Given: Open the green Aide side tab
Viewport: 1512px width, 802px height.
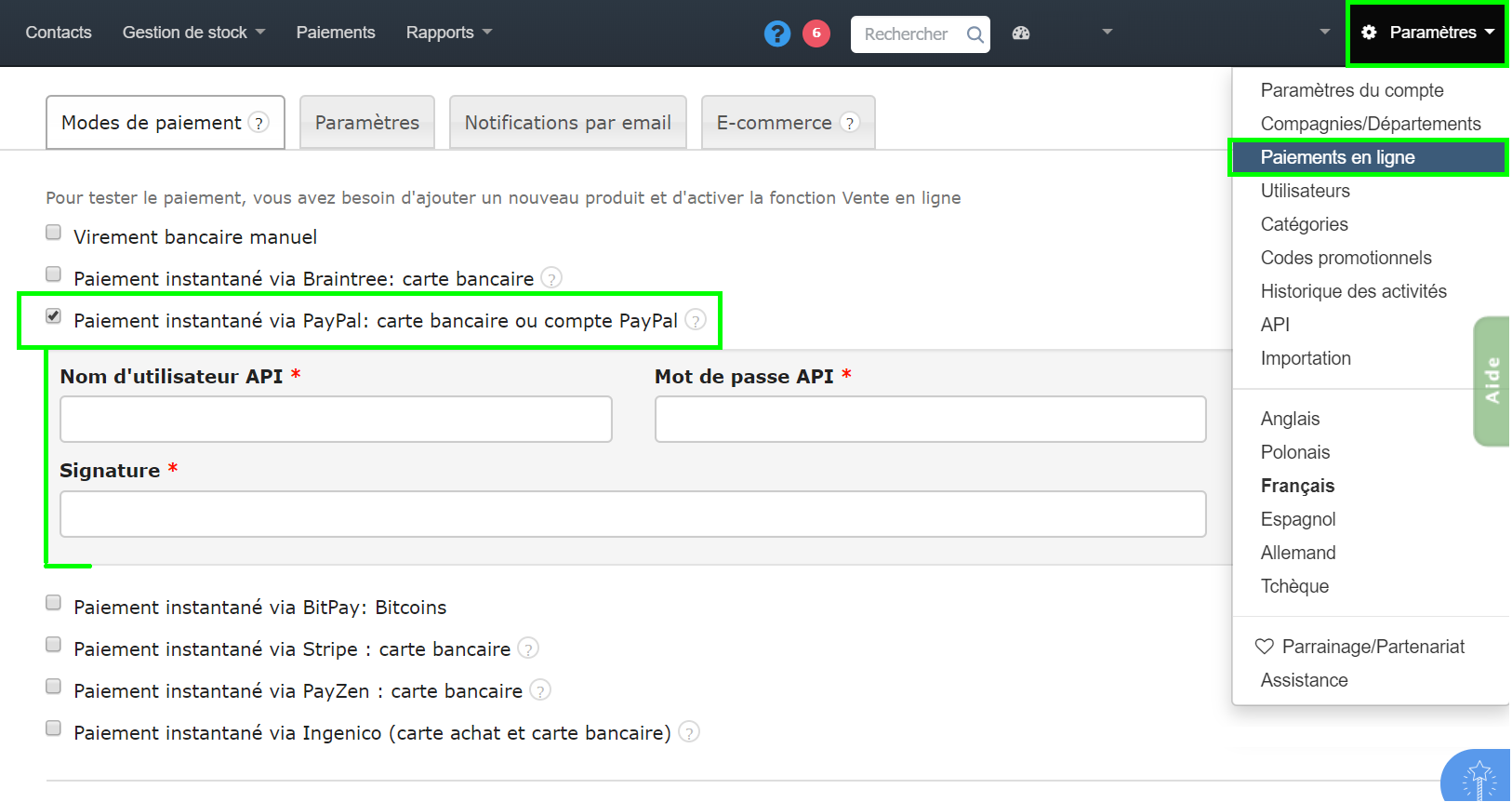Looking at the screenshot, I should [x=1492, y=381].
